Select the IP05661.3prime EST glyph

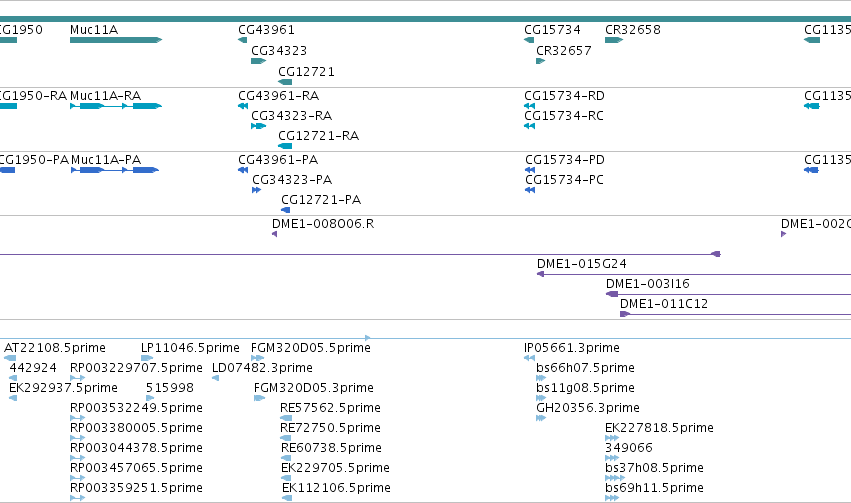tap(530, 358)
